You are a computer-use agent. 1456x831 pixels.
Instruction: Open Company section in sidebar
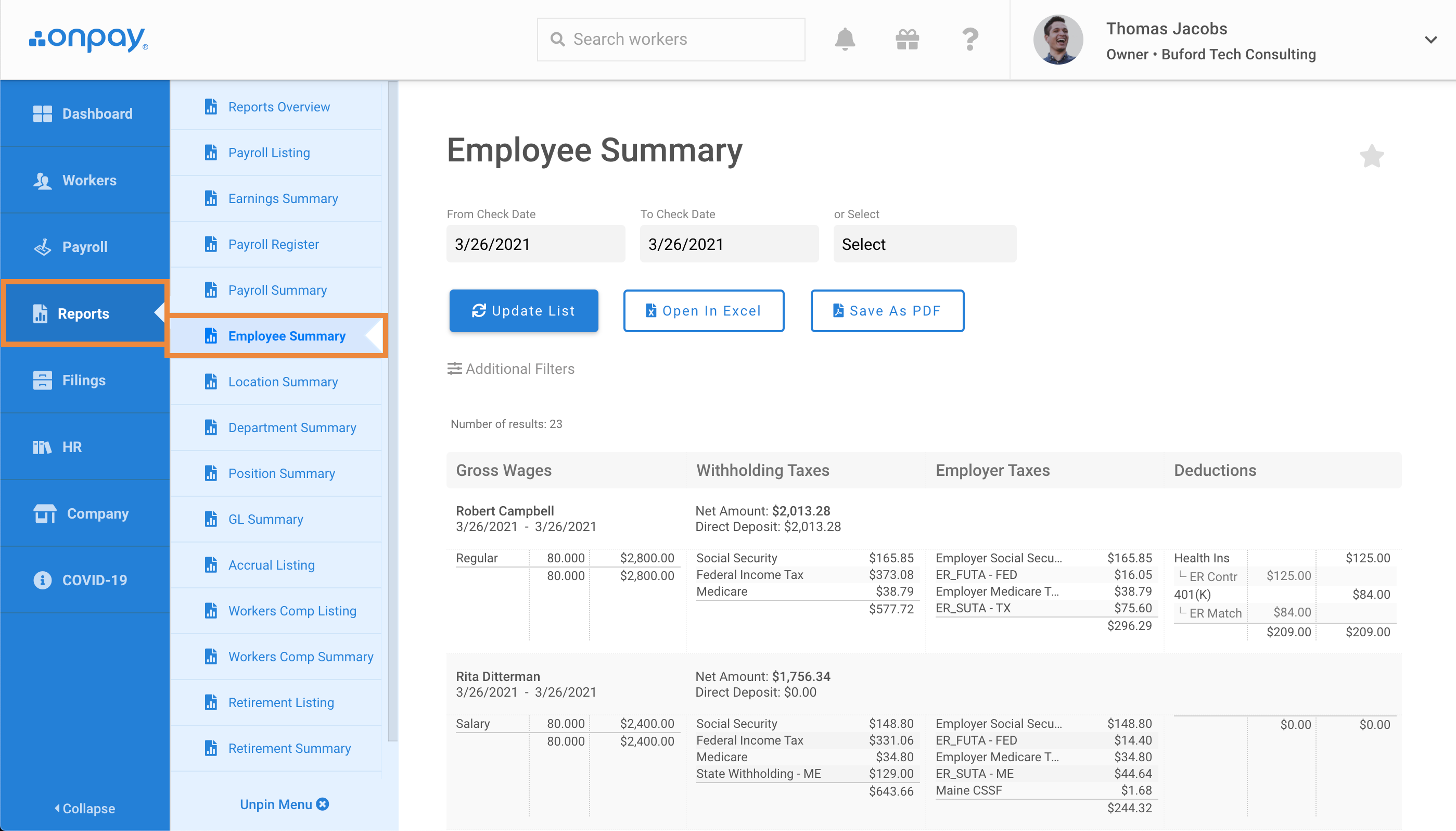pyautogui.click(x=85, y=514)
